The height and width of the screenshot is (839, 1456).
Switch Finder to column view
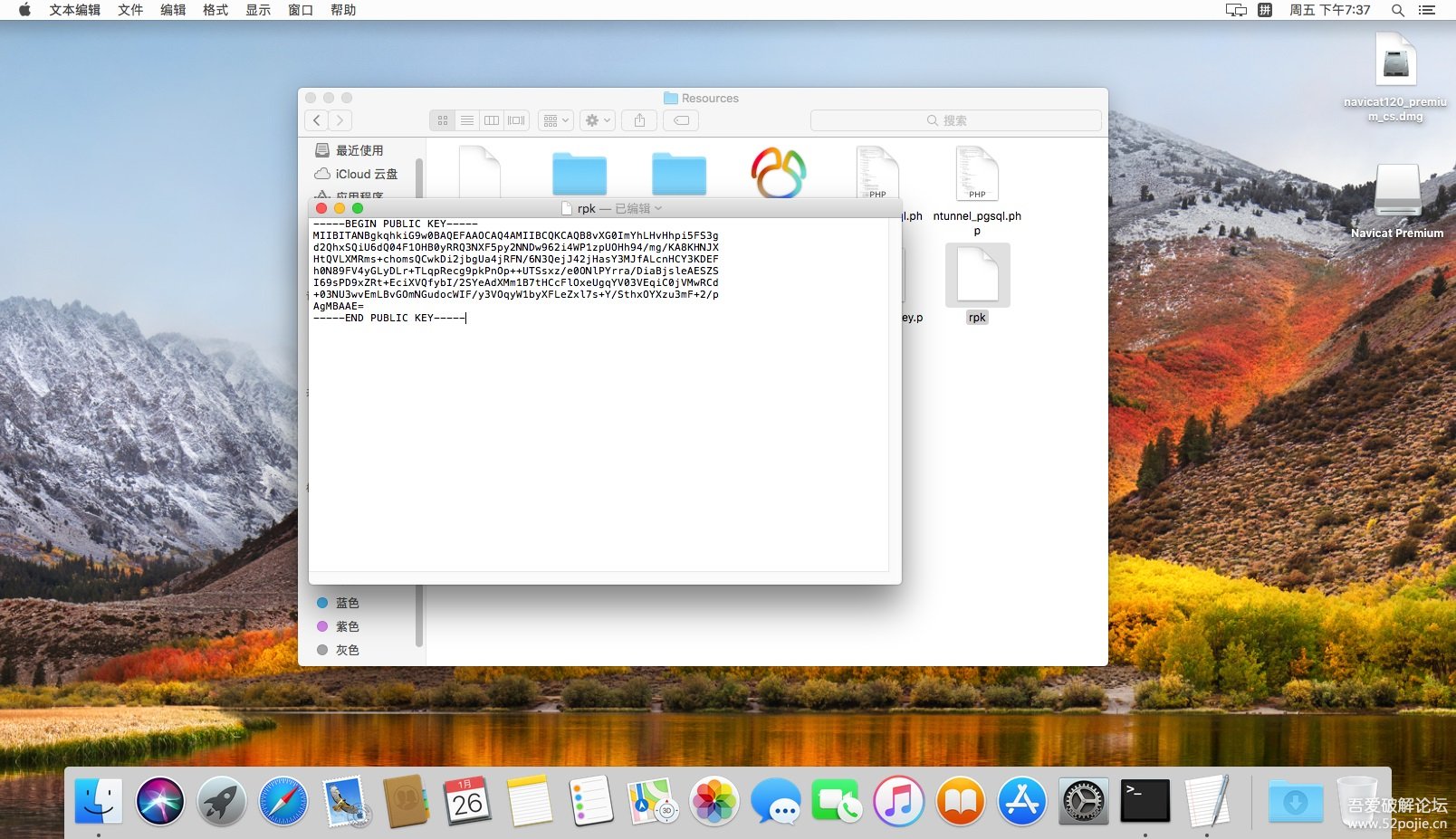pyautogui.click(x=492, y=120)
